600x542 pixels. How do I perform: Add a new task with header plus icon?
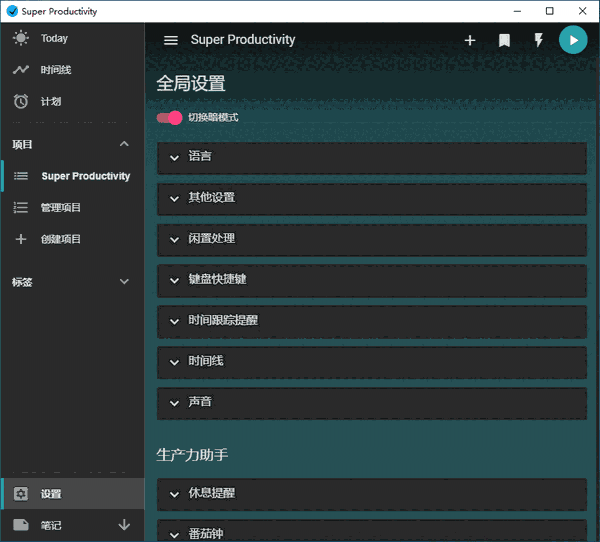[x=470, y=40]
